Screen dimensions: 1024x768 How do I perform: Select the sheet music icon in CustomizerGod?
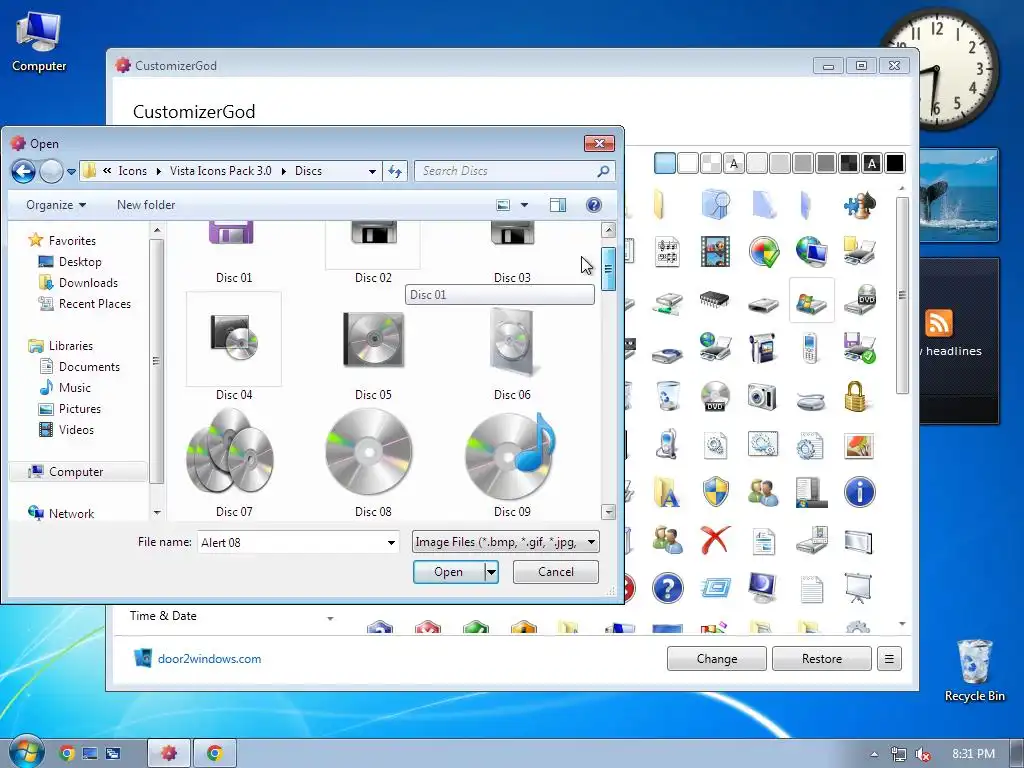(x=667, y=251)
